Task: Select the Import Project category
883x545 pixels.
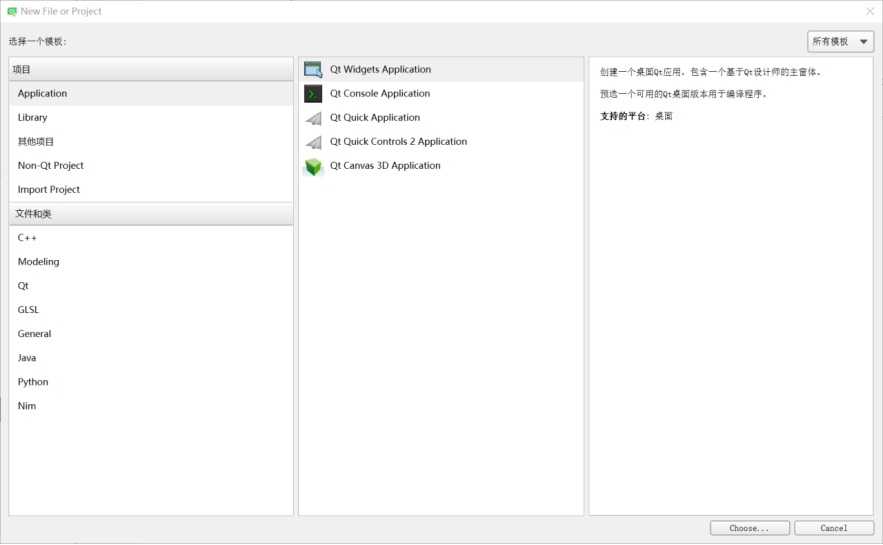Action: tap(151, 190)
